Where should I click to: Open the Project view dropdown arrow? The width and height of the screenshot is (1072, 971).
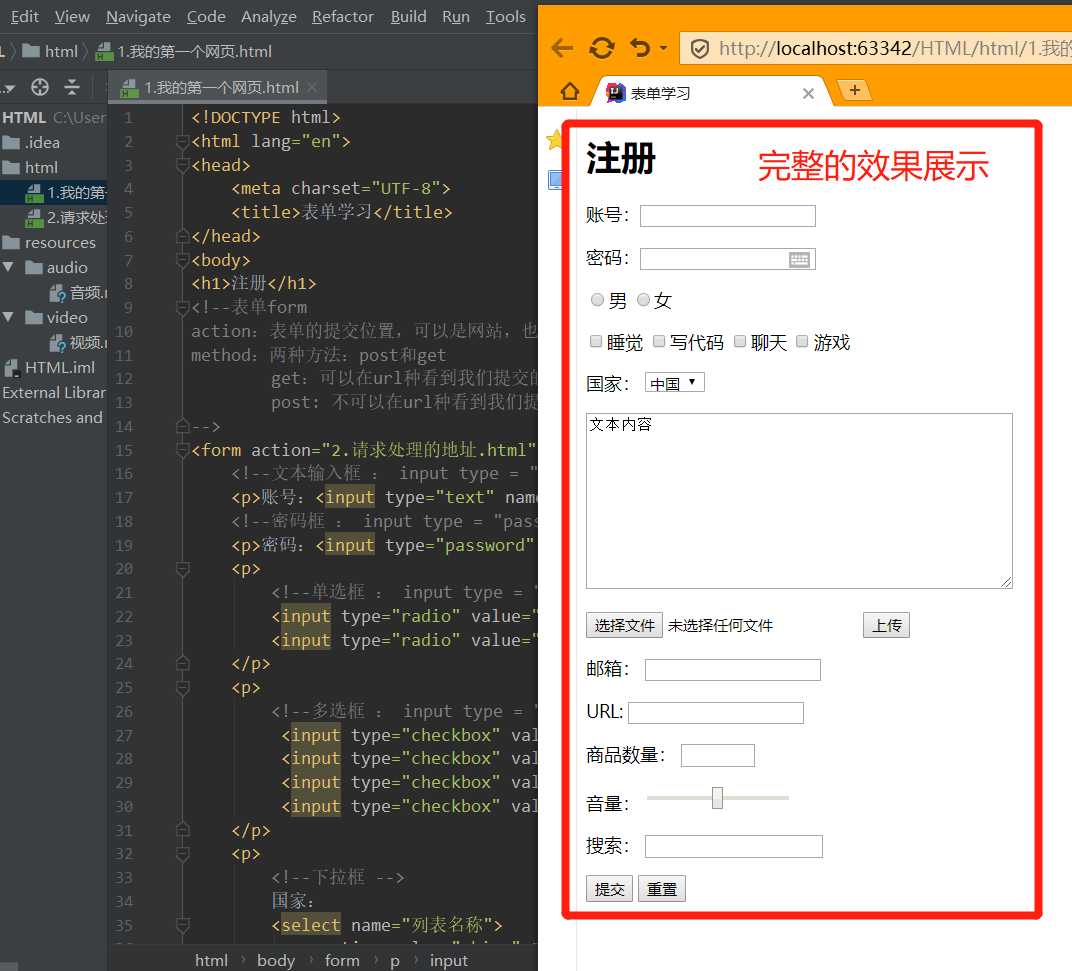pos(8,88)
